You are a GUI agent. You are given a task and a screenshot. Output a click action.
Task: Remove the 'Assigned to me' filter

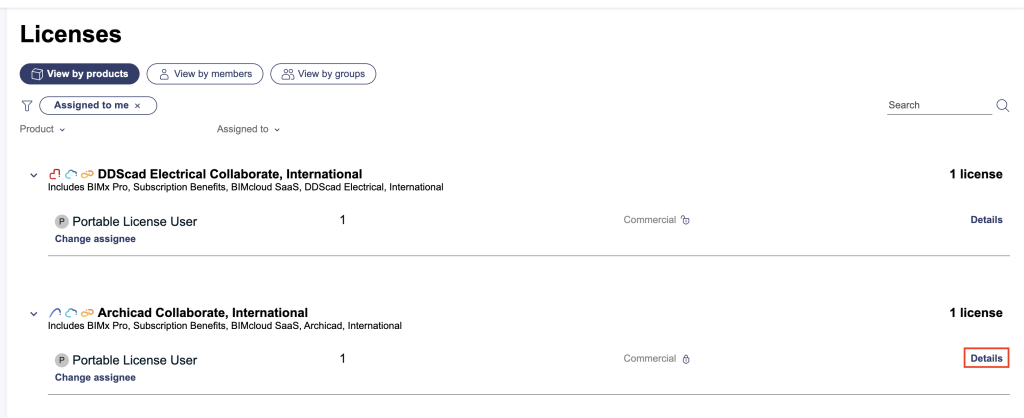(x=138, y=105)
